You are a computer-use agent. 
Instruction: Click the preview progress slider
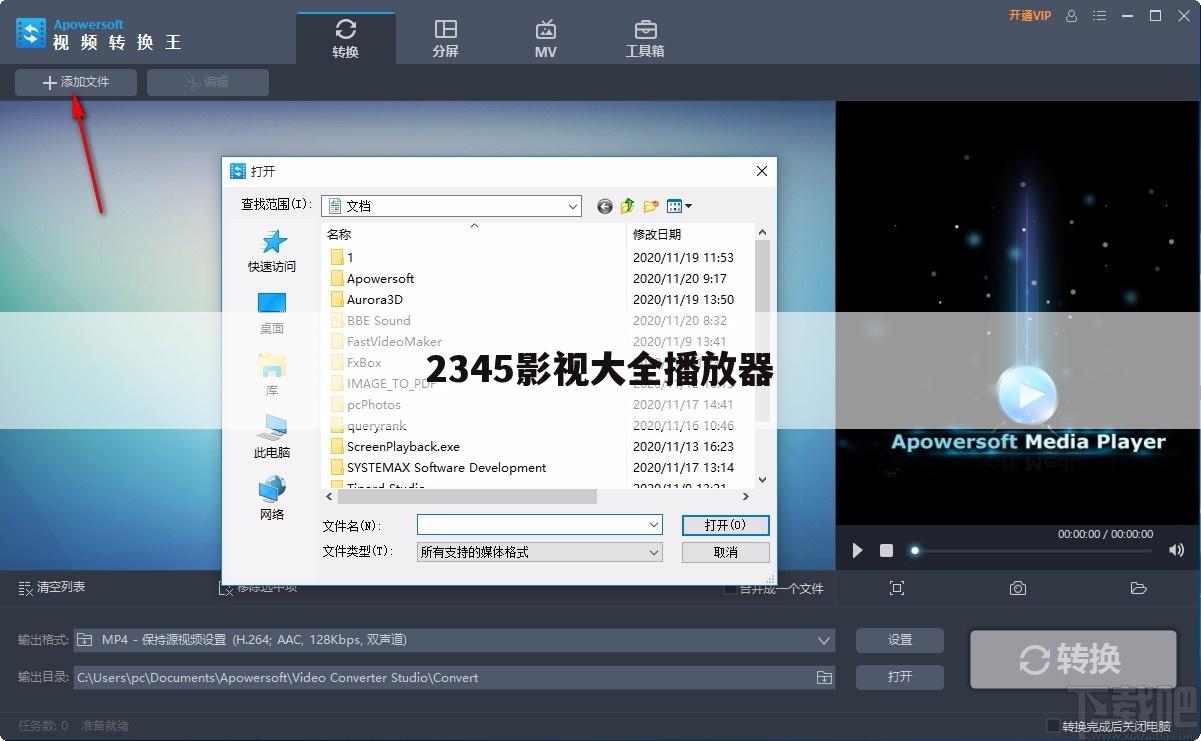pyautogui.click(x=1032, y=550)
